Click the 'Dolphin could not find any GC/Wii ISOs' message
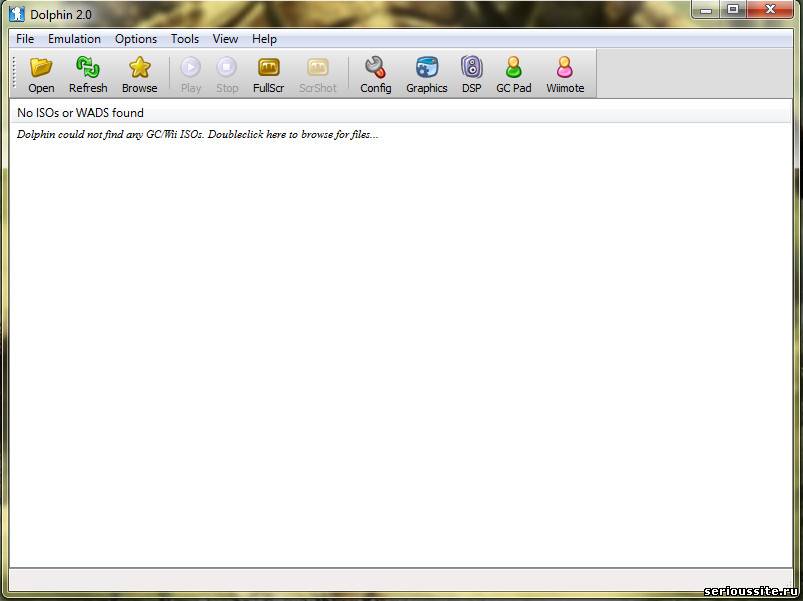803x601 pixels. (x=197, y=135)
